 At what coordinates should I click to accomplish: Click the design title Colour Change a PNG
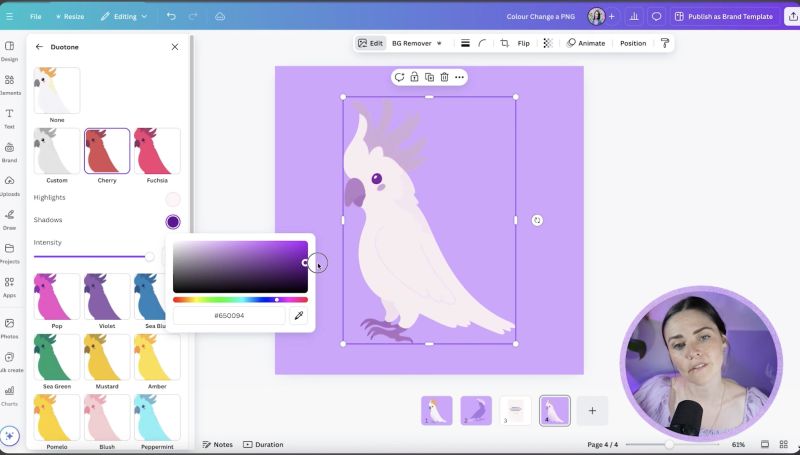540,16
